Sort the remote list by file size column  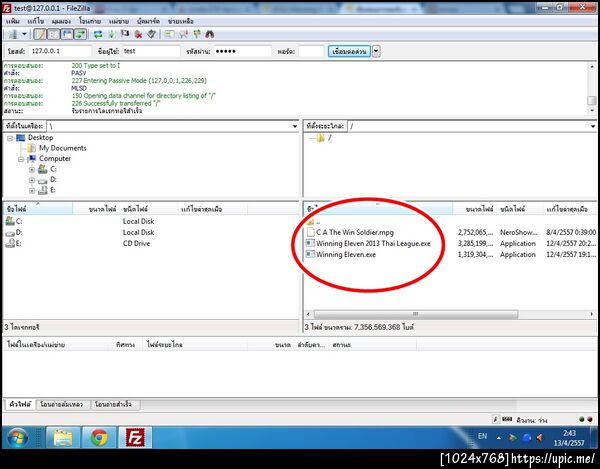tap(475, 209)
